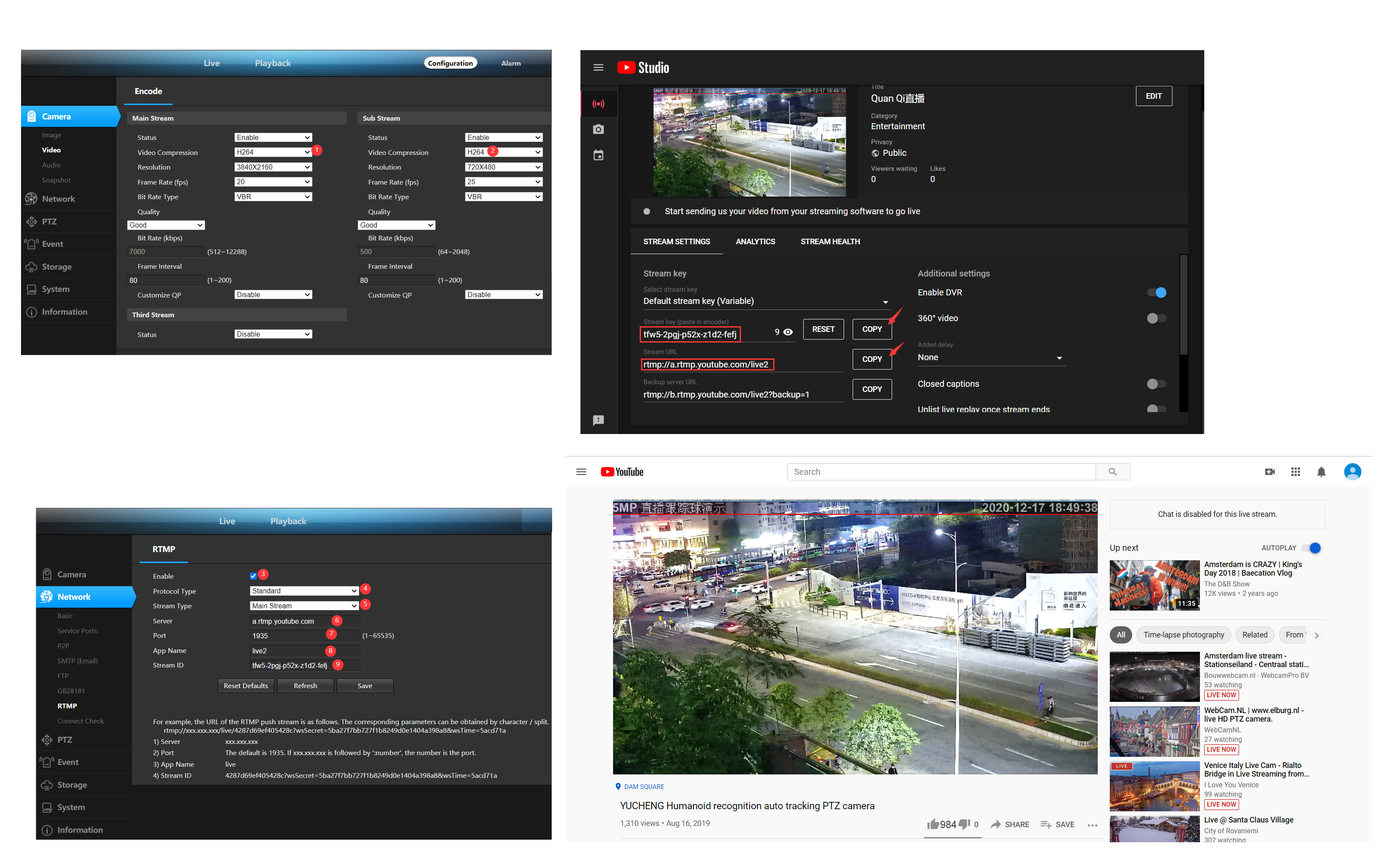Open YouTube notifications bell
This screenshot has width=1391, height=868.
tap(1321, 472)
